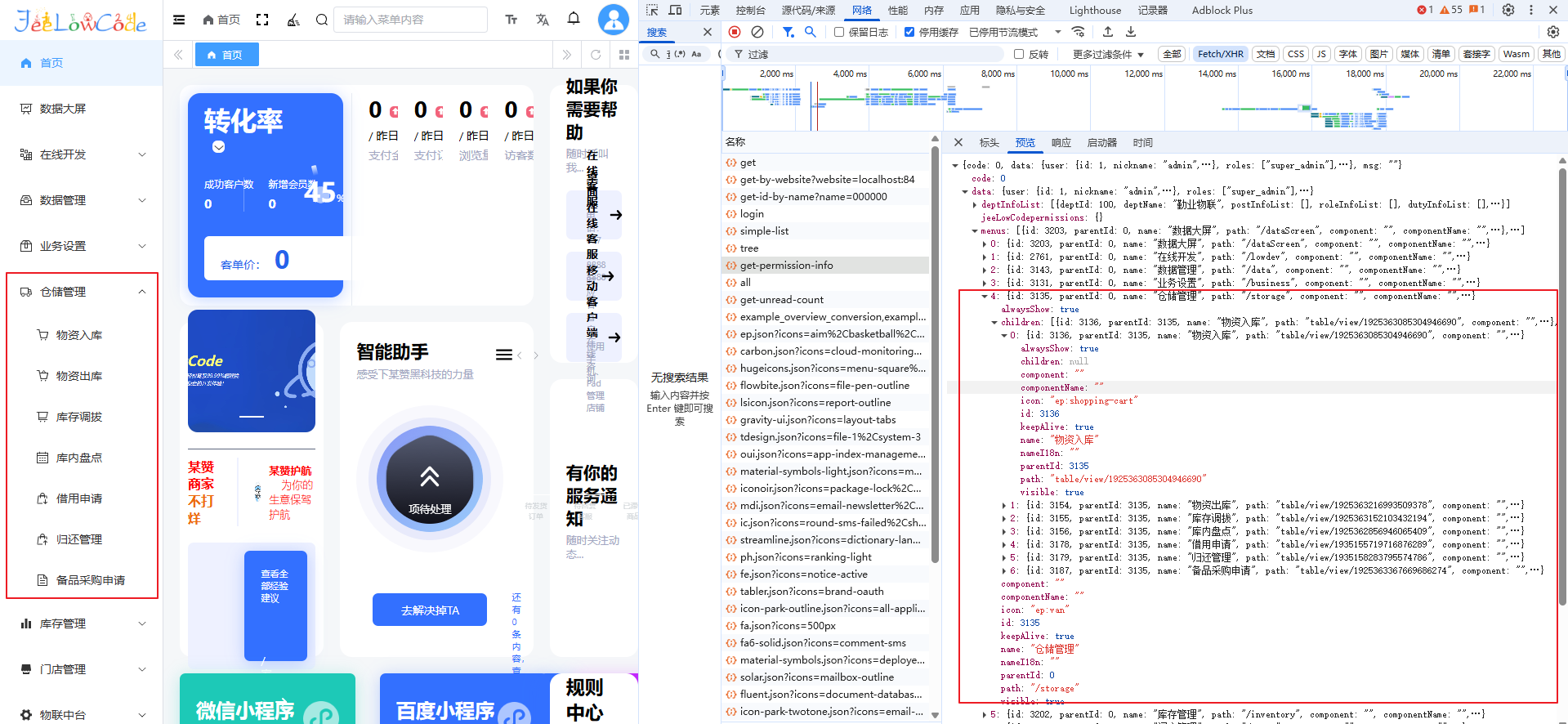Open the 响应 response tab

[1061, 143]
